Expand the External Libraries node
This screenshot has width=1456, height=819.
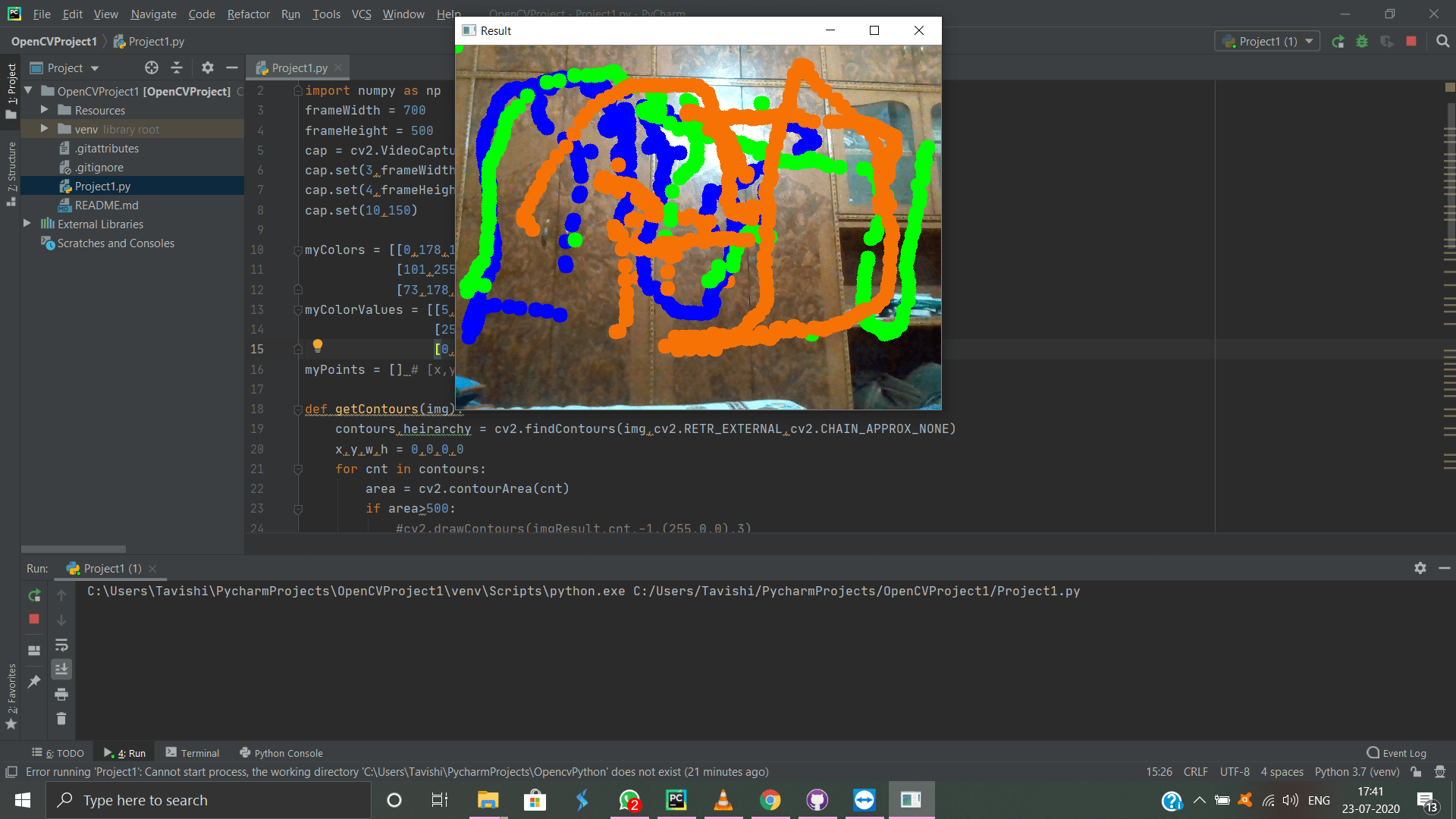coord(27,224)
